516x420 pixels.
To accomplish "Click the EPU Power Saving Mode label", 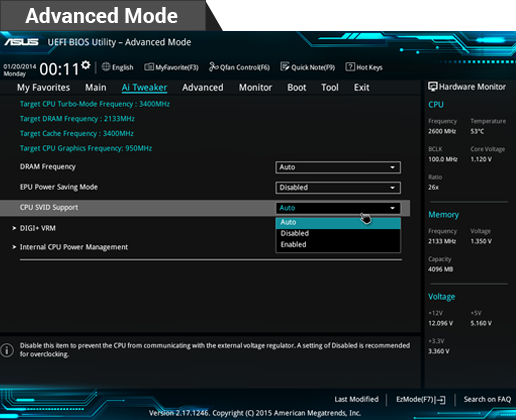I will (x=59, y=187).
